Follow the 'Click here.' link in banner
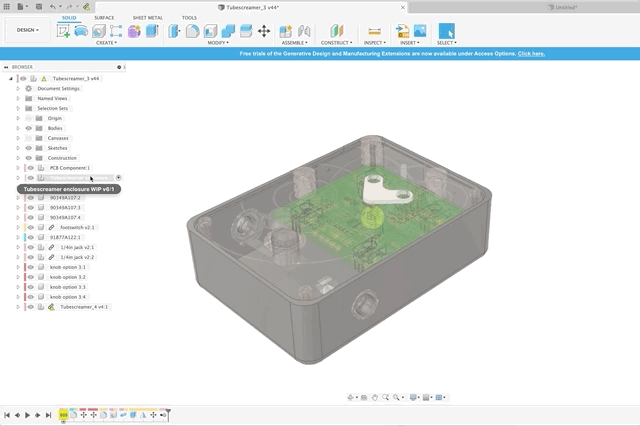The width and height of the screenshot is (640, 426). tap(531, 53)
